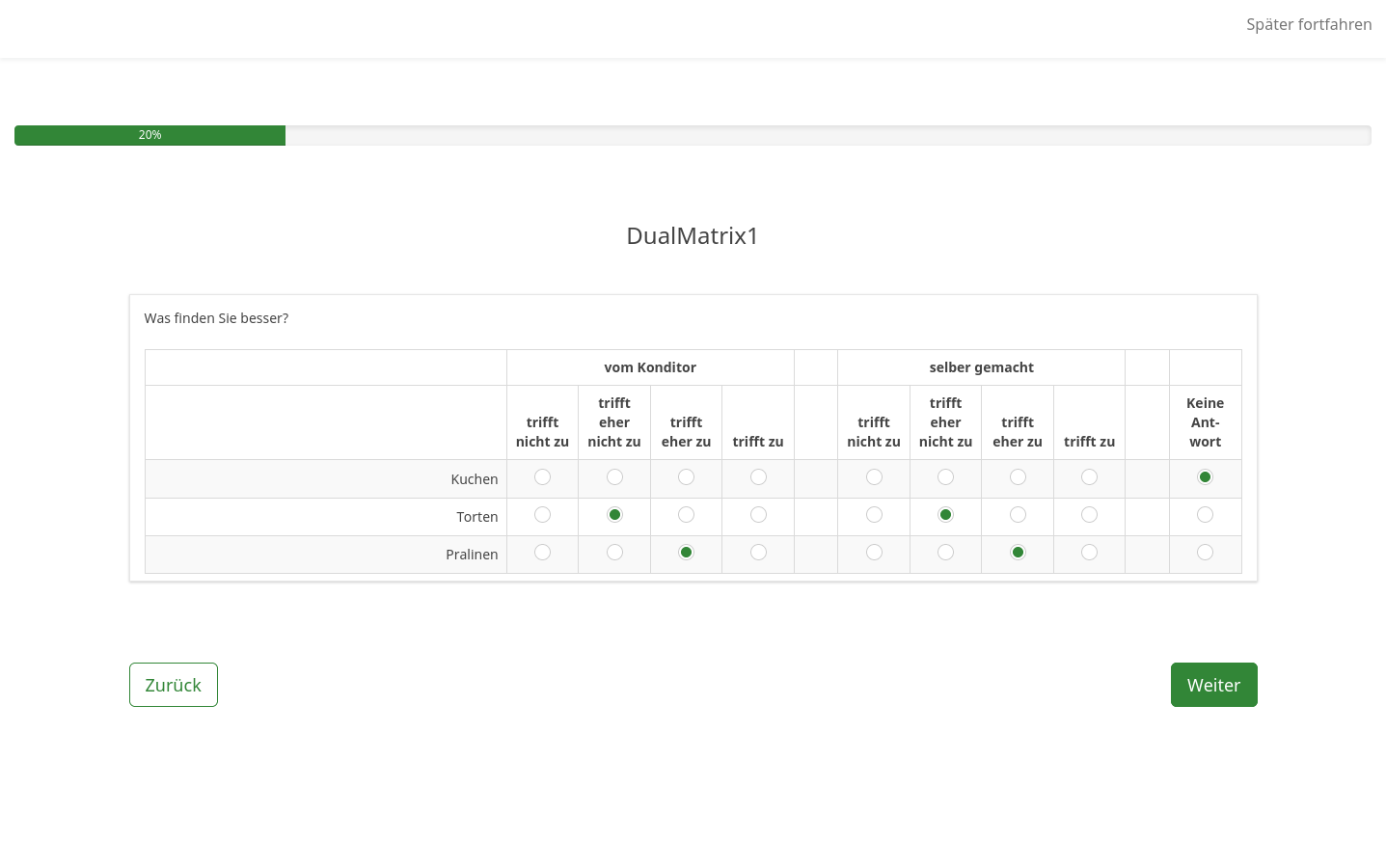Pick vom Konditor 'trifft nicht zu' for Pralinen
This screenshot has height=868, width=1386.
coord(542,553)
